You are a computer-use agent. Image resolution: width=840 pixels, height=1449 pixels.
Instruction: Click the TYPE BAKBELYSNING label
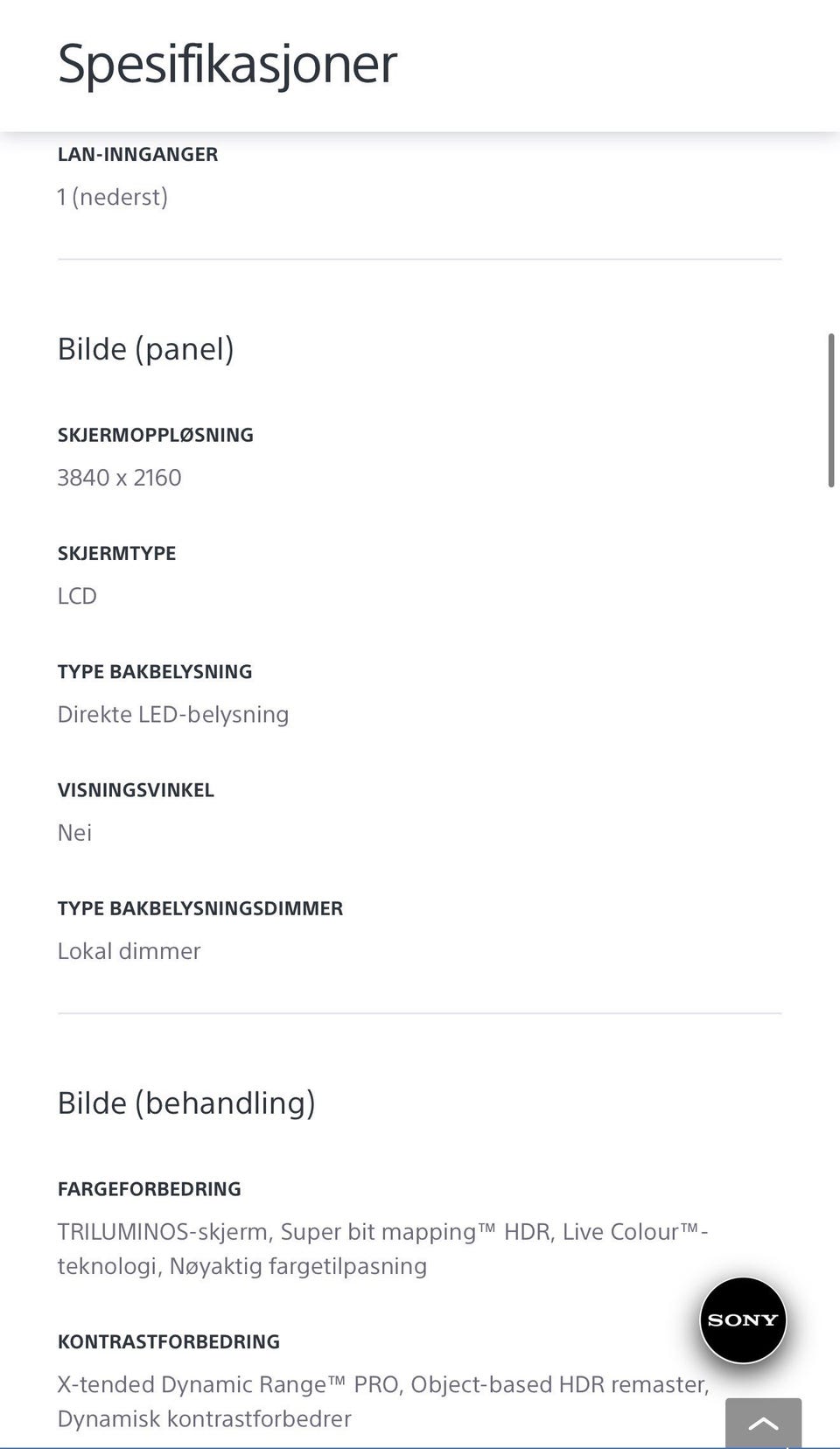click(154, 671)
